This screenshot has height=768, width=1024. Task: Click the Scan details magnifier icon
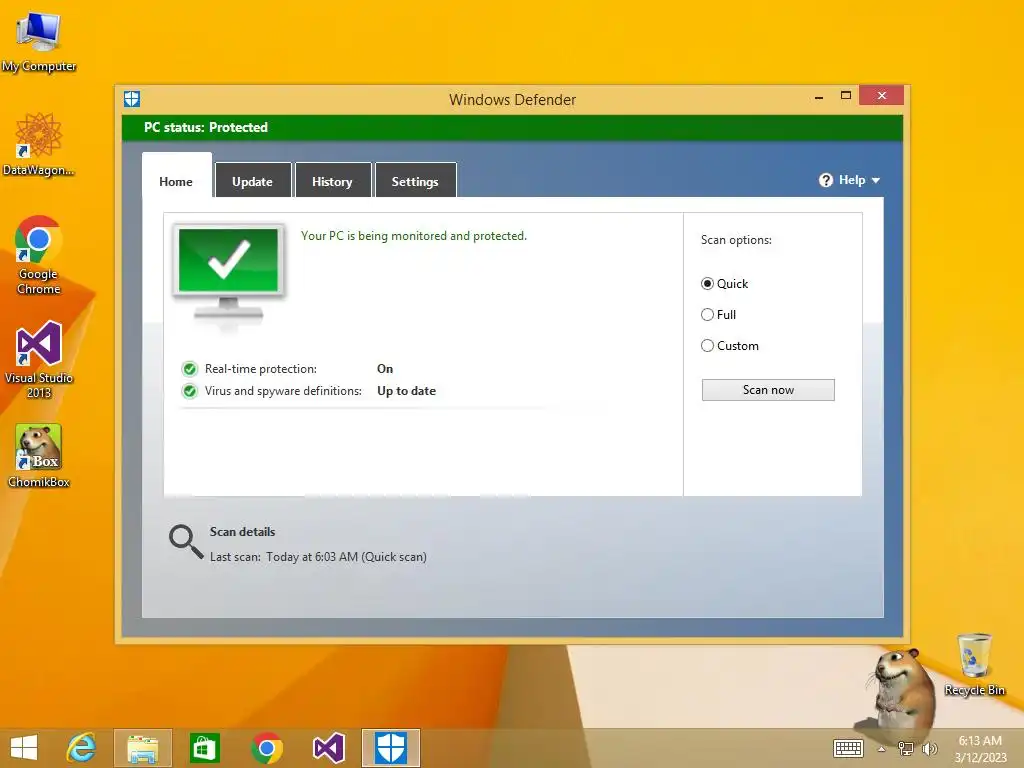click(186, 542)
